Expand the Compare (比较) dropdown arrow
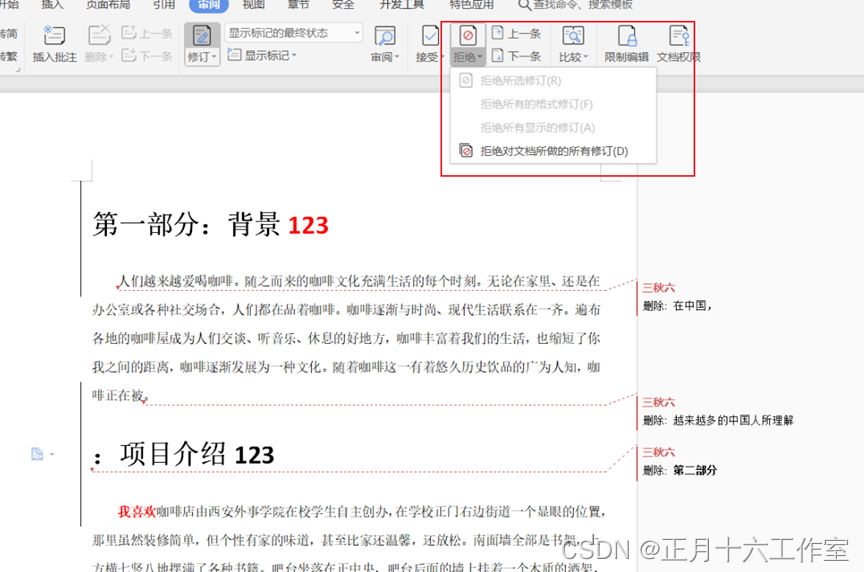The image size is (864, 572). [585, 57]
